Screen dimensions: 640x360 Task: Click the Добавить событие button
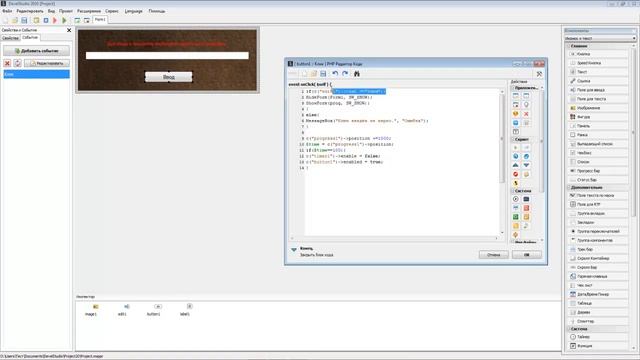coord(36,51)
